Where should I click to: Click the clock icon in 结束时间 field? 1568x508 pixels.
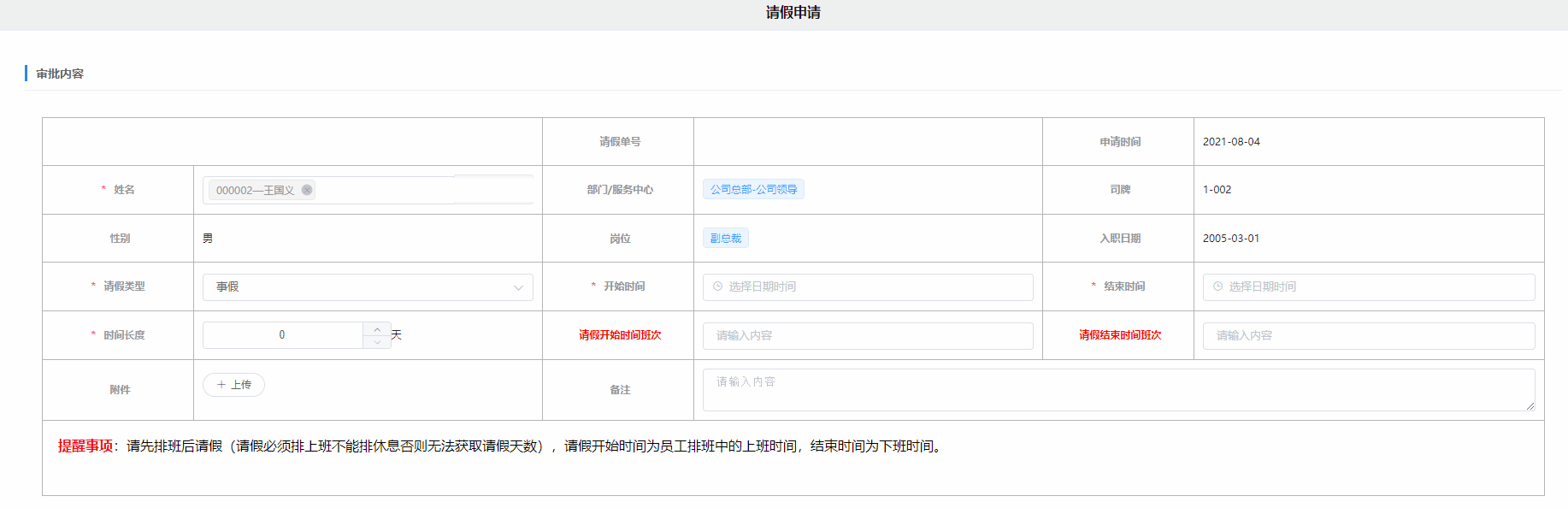1217,286
